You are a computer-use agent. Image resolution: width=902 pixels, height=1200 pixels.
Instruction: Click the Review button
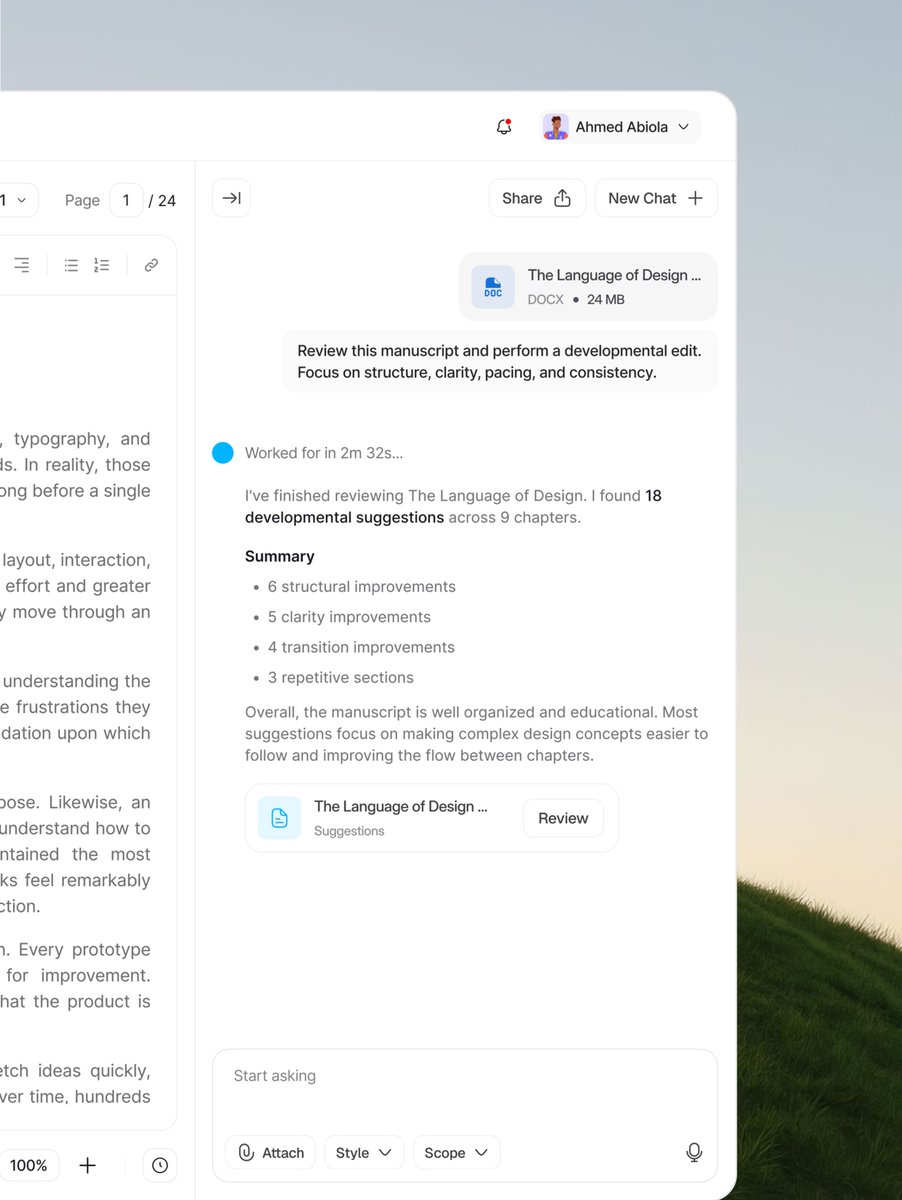click(x=563, y=818)
